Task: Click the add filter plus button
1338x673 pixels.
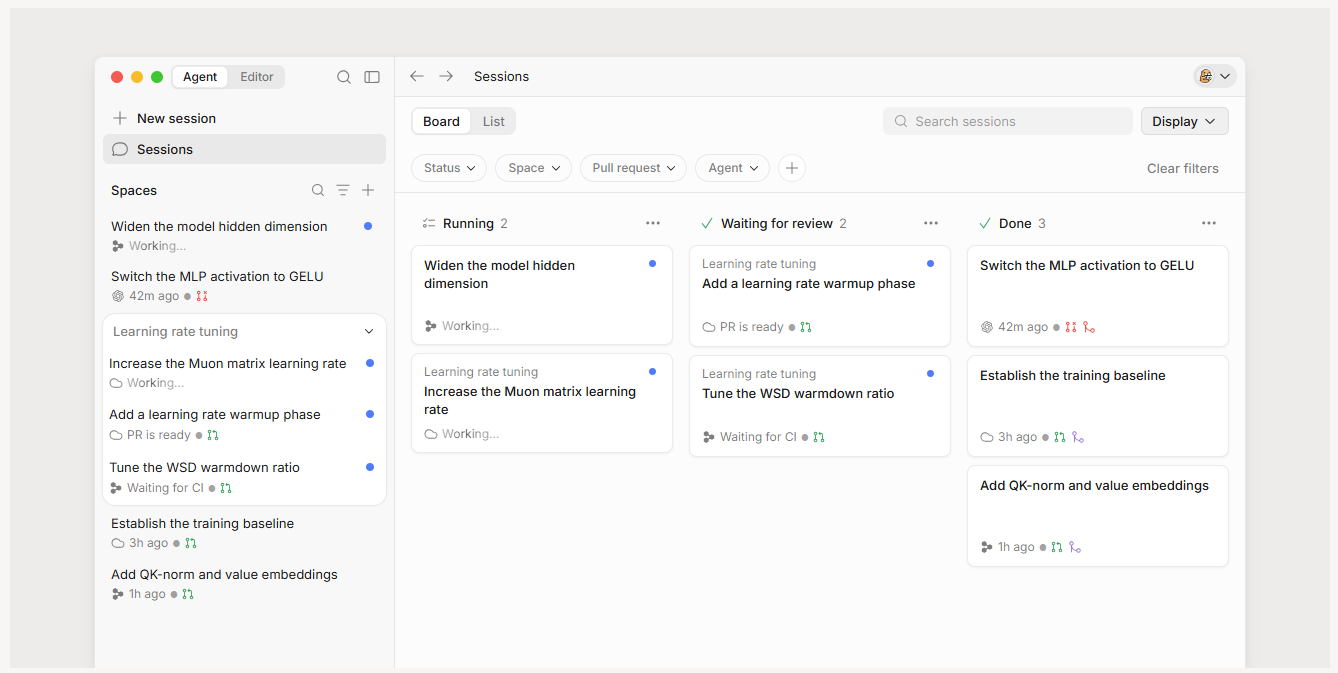Action: (792, 168)
